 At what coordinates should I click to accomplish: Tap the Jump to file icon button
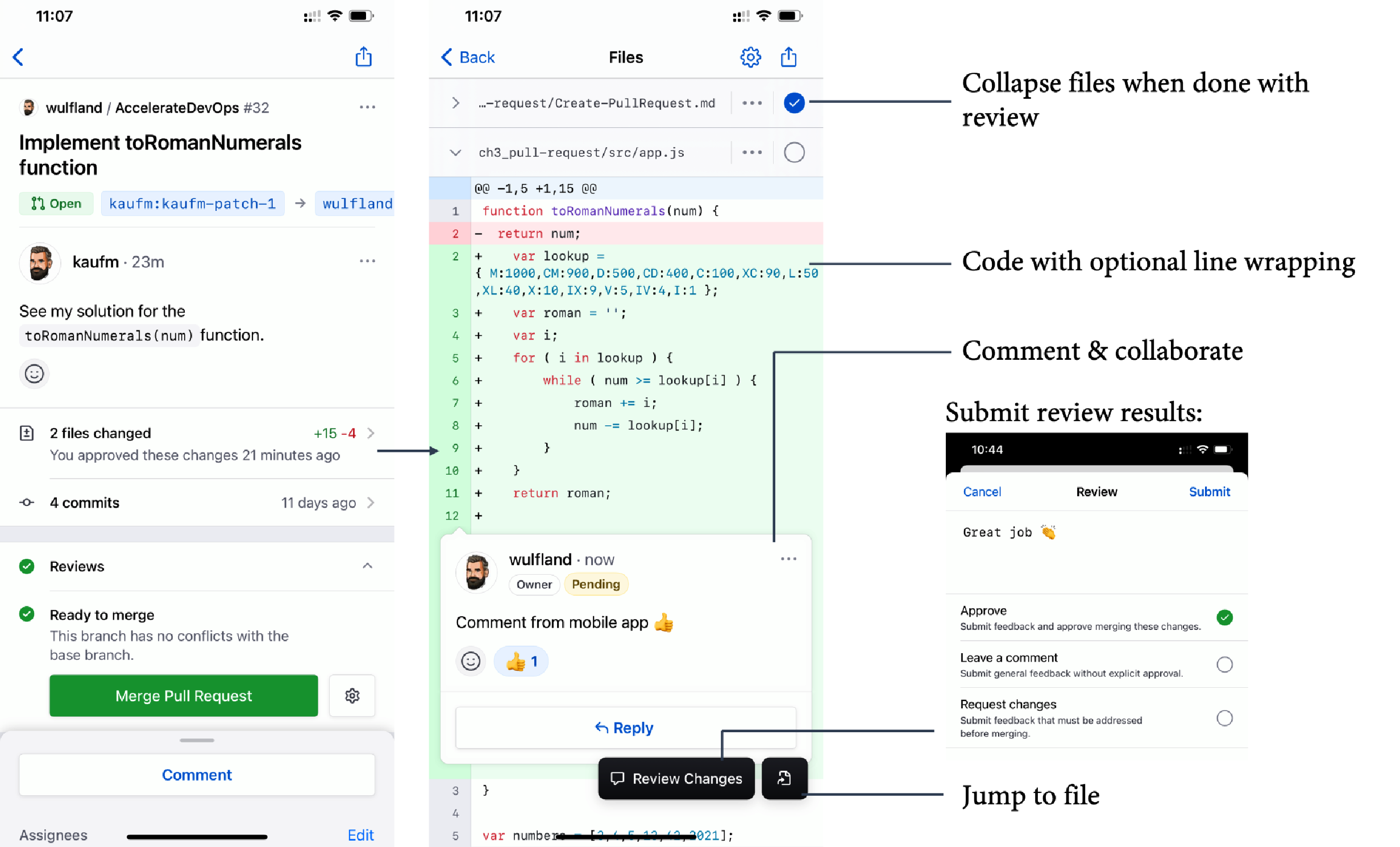point(784,778)
